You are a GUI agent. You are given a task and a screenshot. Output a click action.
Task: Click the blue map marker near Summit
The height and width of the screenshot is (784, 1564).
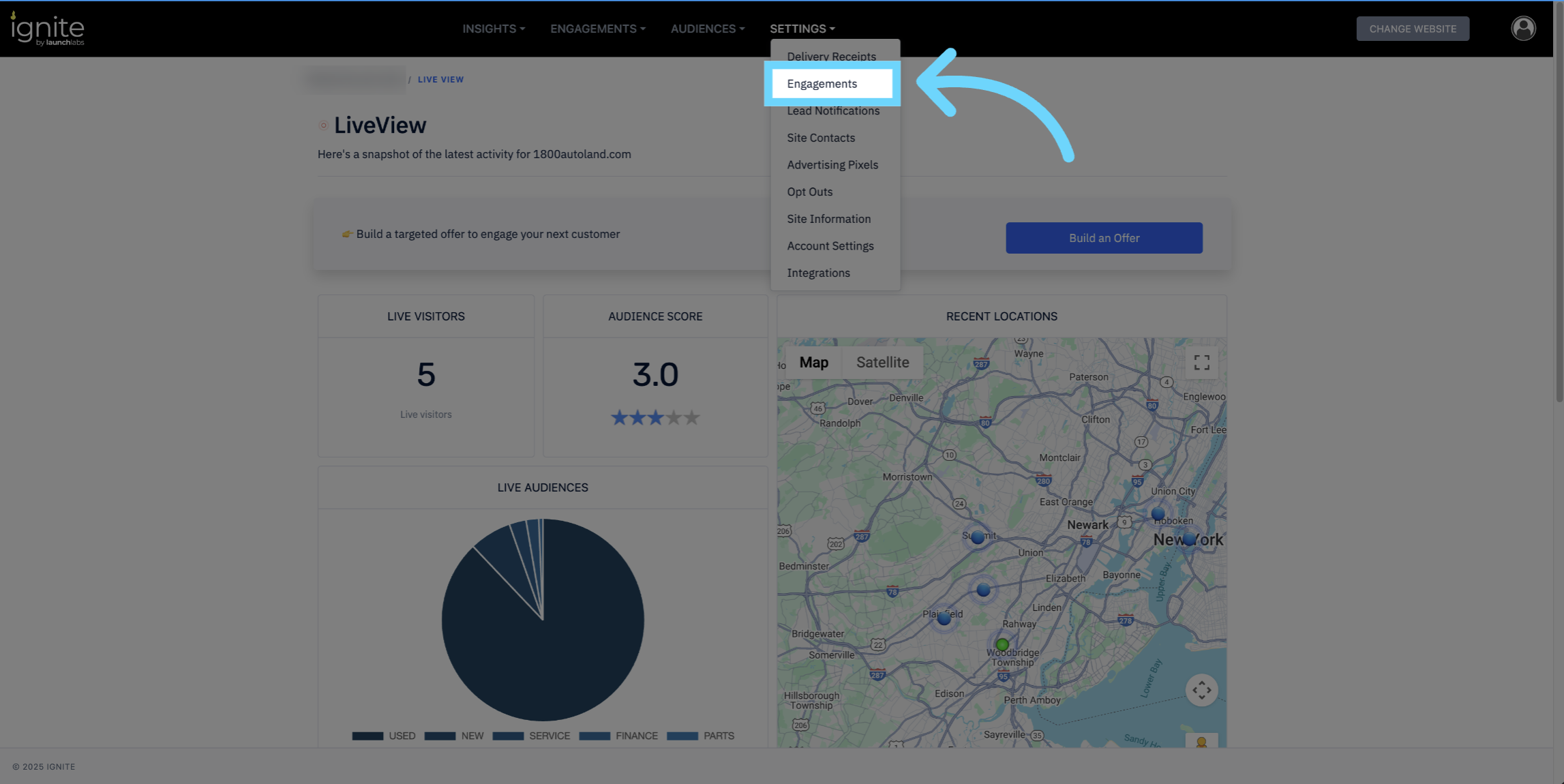pos(978,537)
